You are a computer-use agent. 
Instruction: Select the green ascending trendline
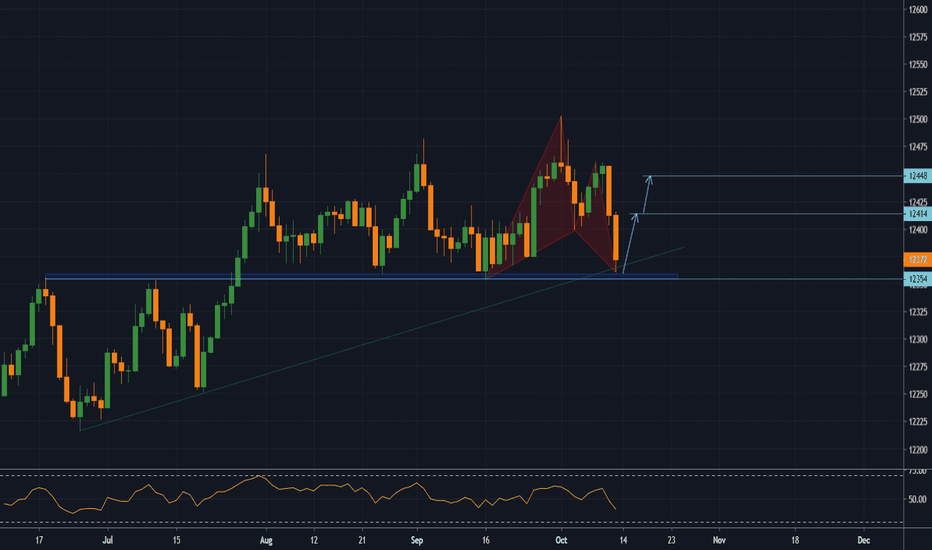tap(382, 339)
